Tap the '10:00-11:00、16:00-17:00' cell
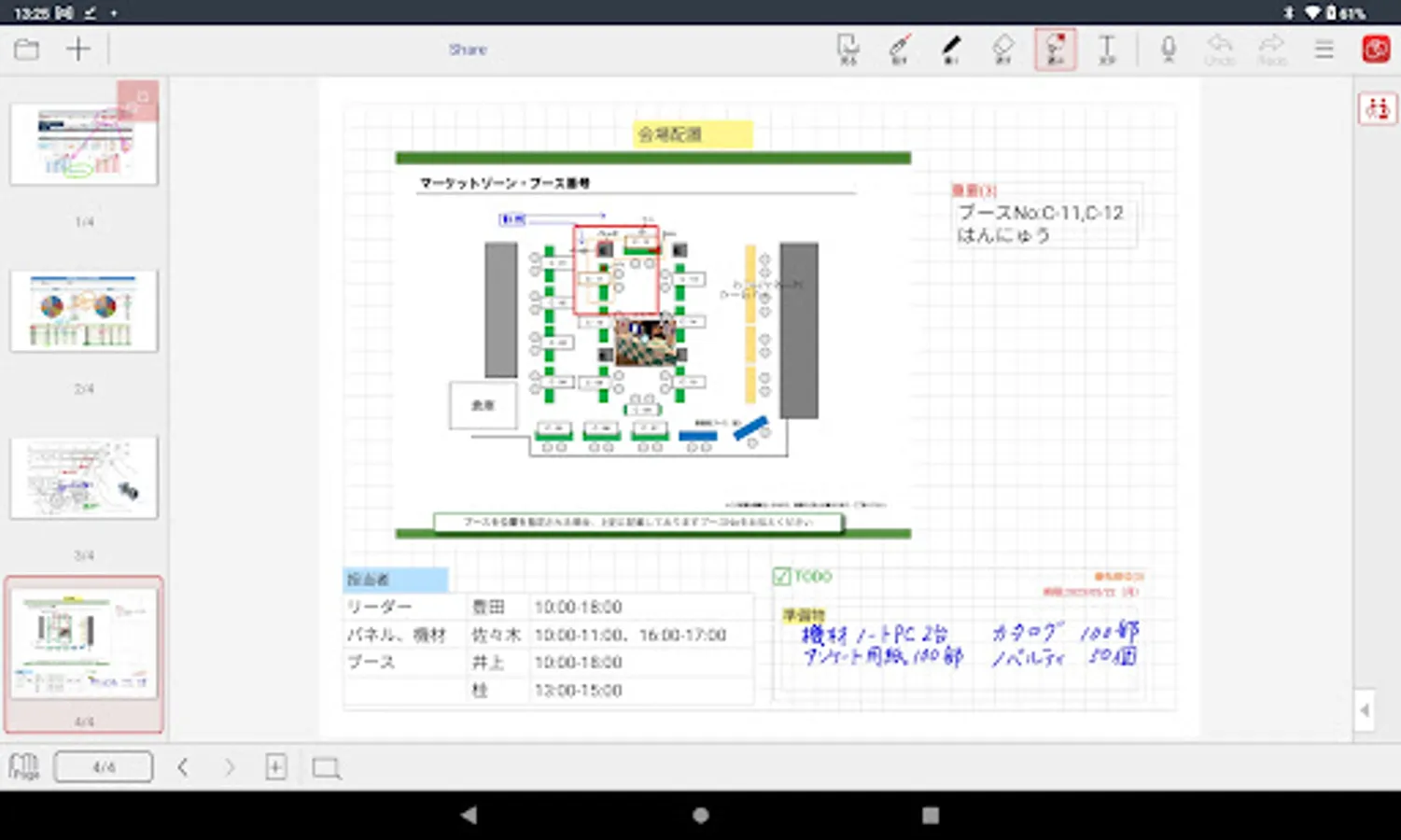 click(x=640, y=635)
